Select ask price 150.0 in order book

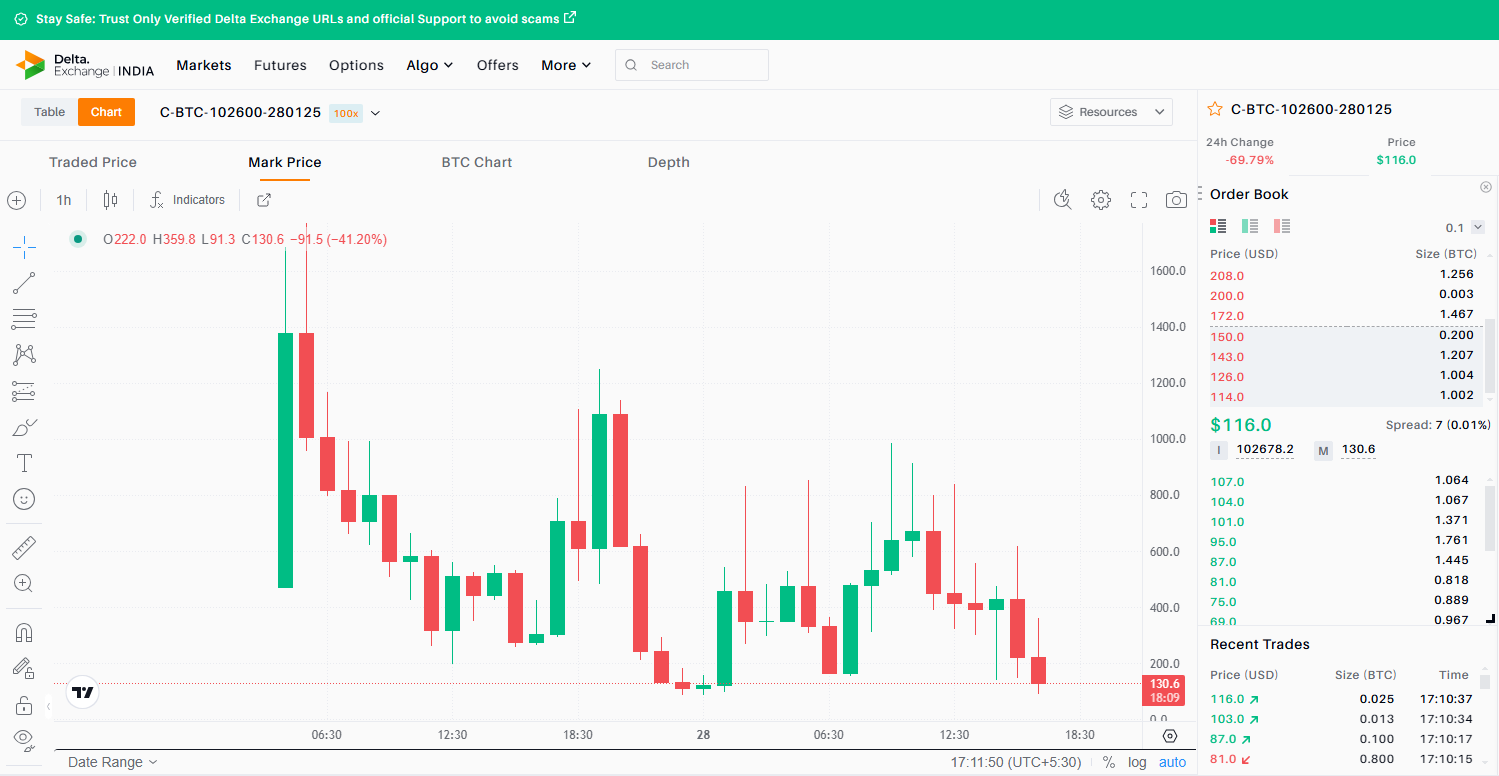1227,337
